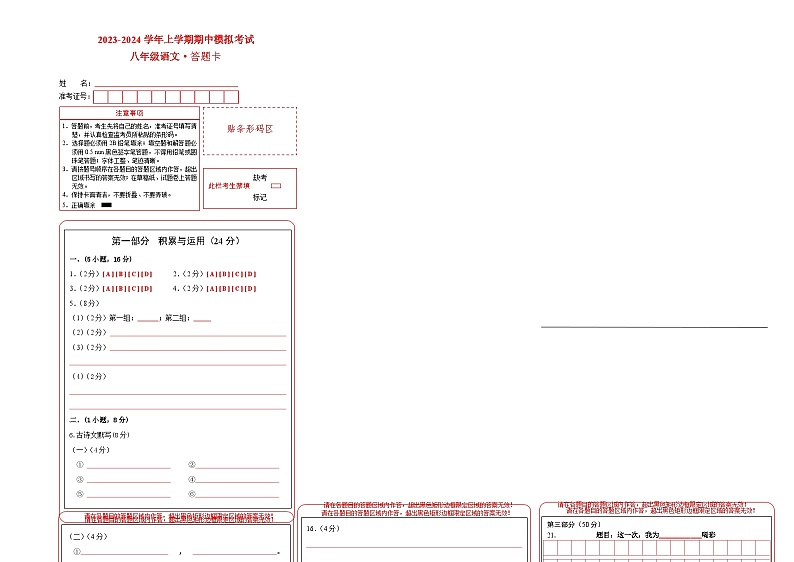Click the blank line ③ under (一)(4分)
The image size is (794, 562).
tap(129, 480)
